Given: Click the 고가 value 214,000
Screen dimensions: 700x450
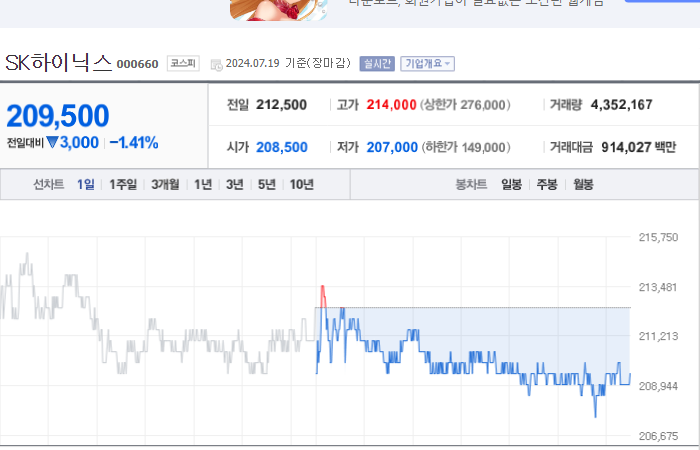Looking at the screenshot, I should [392, 105].
